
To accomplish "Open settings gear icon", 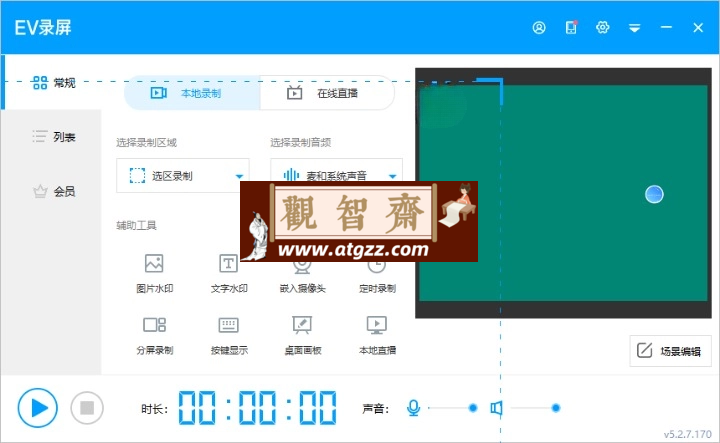I will point(602,28).
